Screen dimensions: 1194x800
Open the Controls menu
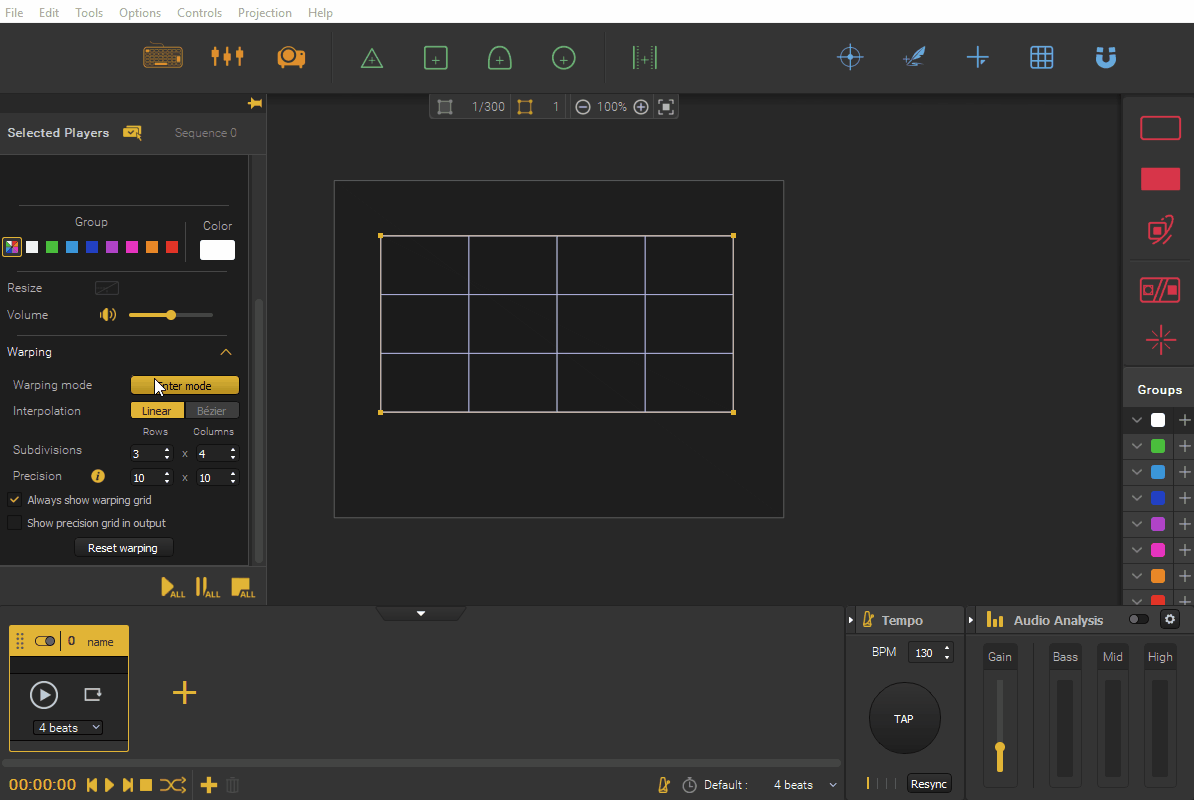[199, 12]
